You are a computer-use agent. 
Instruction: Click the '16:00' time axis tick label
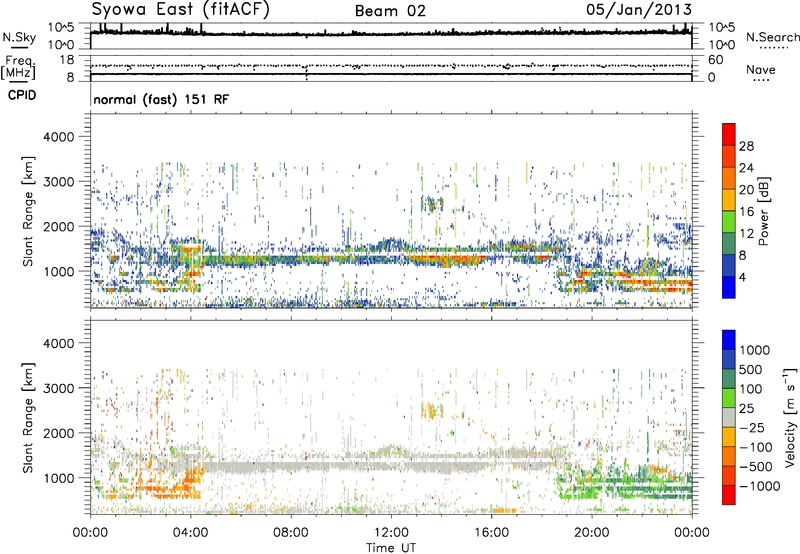(x=491, y=533)
